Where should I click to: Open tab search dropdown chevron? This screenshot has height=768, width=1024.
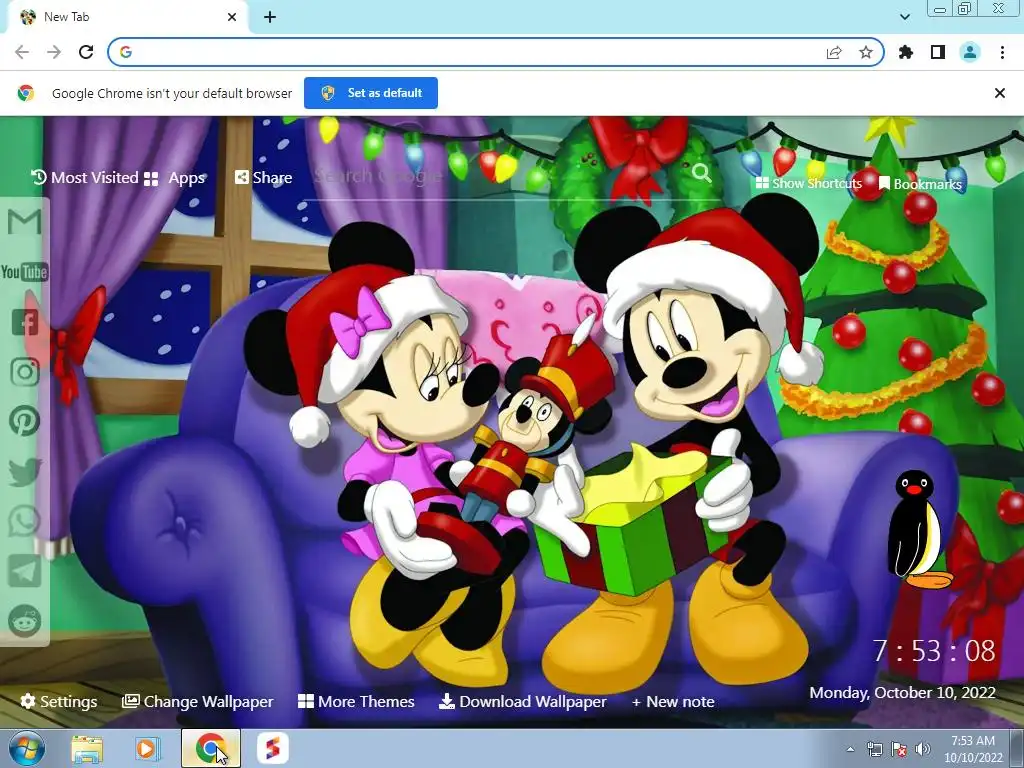click(905, 17)
